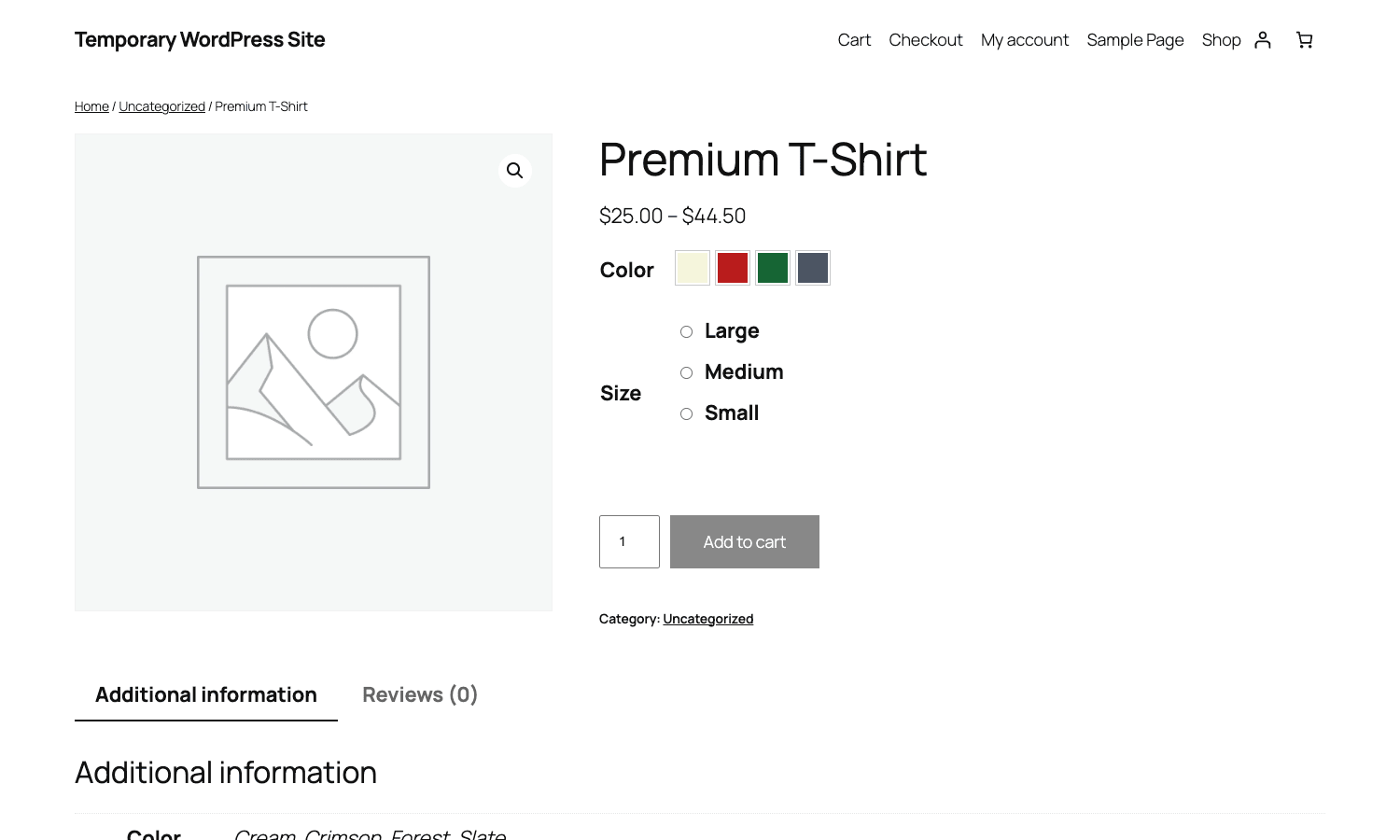This screenshot has width=1400, height=840.
Task: Click the Premium T-Shirt heading
Action: click(763, 160)
